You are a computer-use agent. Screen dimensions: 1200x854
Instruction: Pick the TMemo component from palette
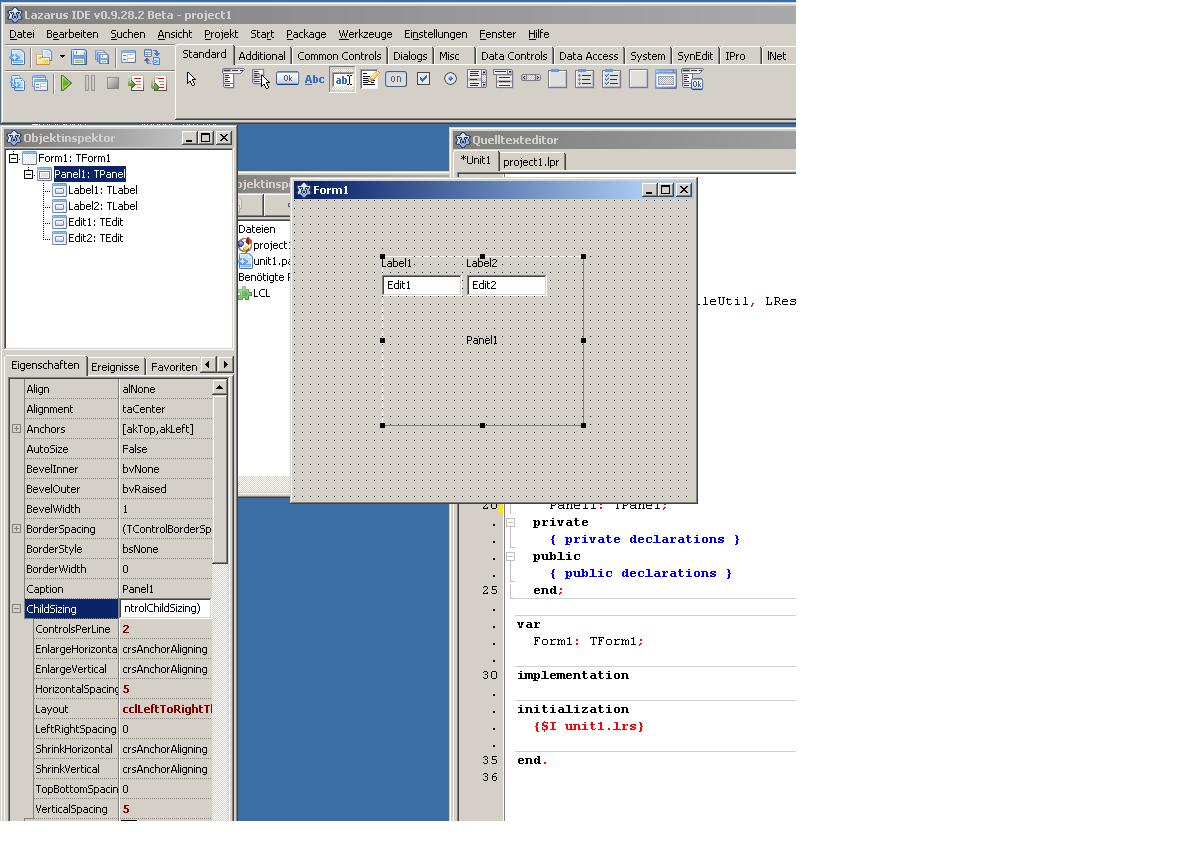point(369,79)
